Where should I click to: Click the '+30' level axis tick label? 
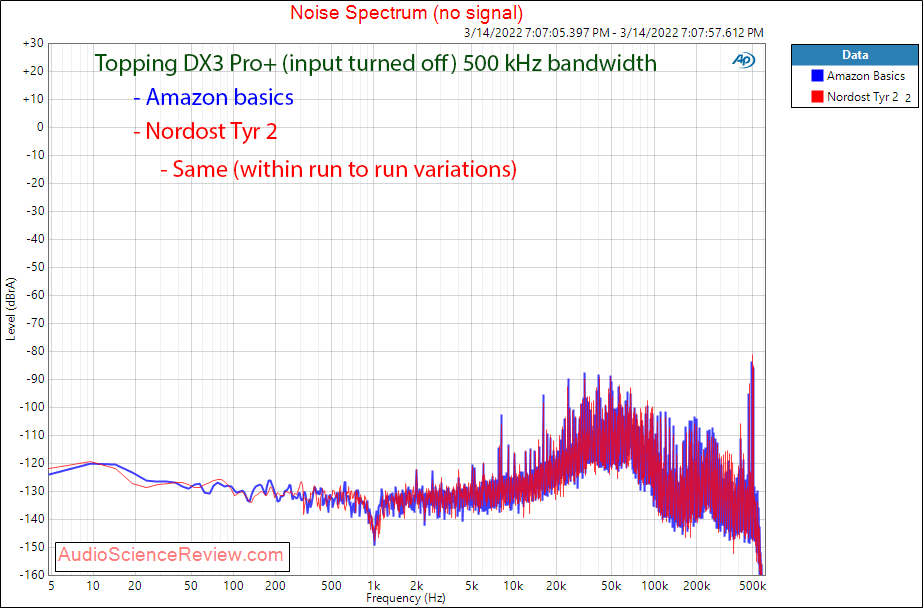[x=33, y=44]
